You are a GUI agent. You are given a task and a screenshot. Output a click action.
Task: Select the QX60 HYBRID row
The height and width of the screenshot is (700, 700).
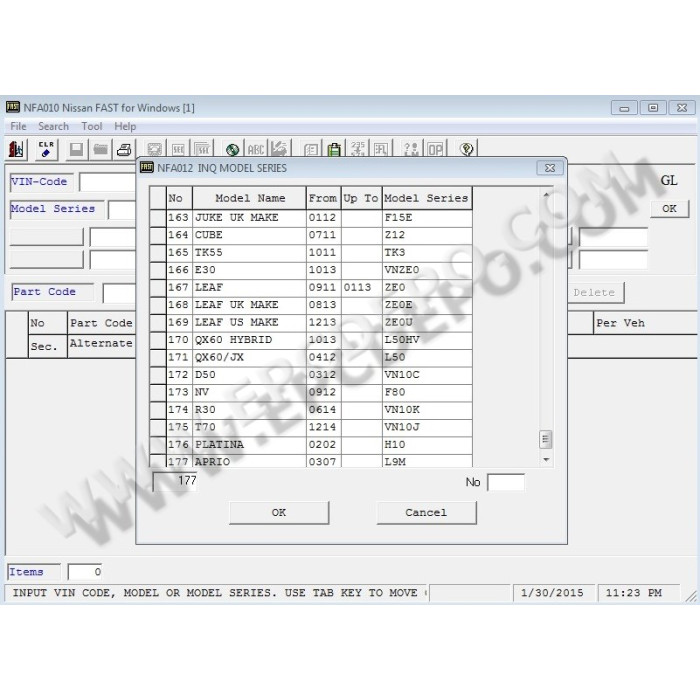pos(311,340)
